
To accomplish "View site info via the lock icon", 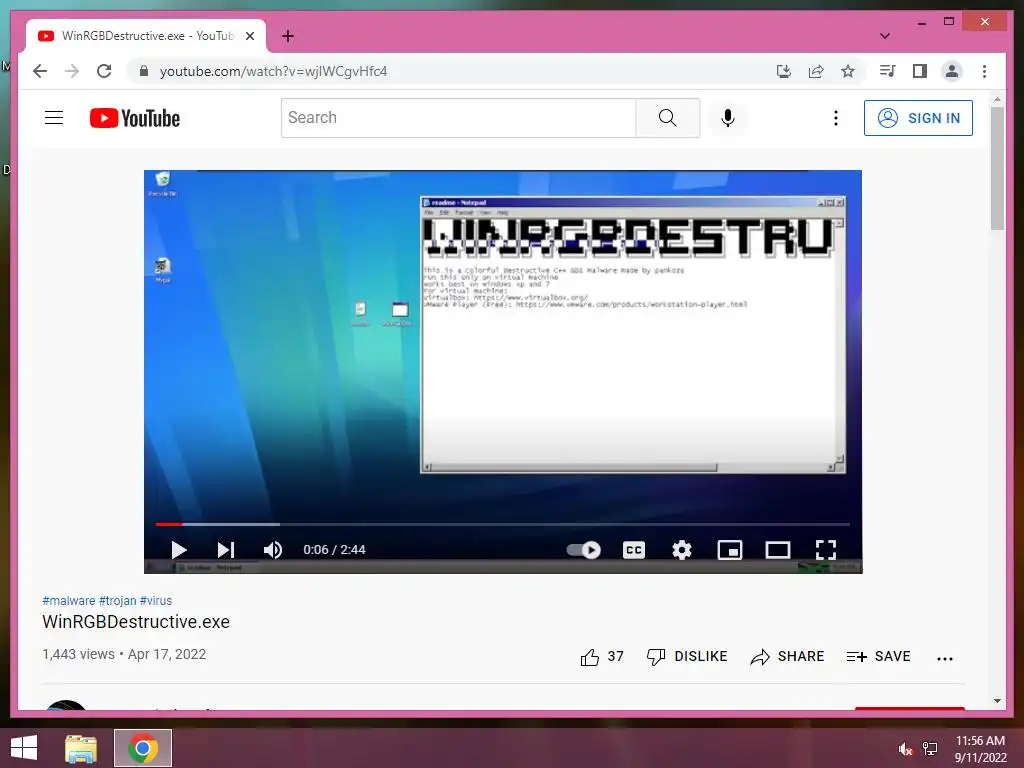I will (x=144, y=71).
